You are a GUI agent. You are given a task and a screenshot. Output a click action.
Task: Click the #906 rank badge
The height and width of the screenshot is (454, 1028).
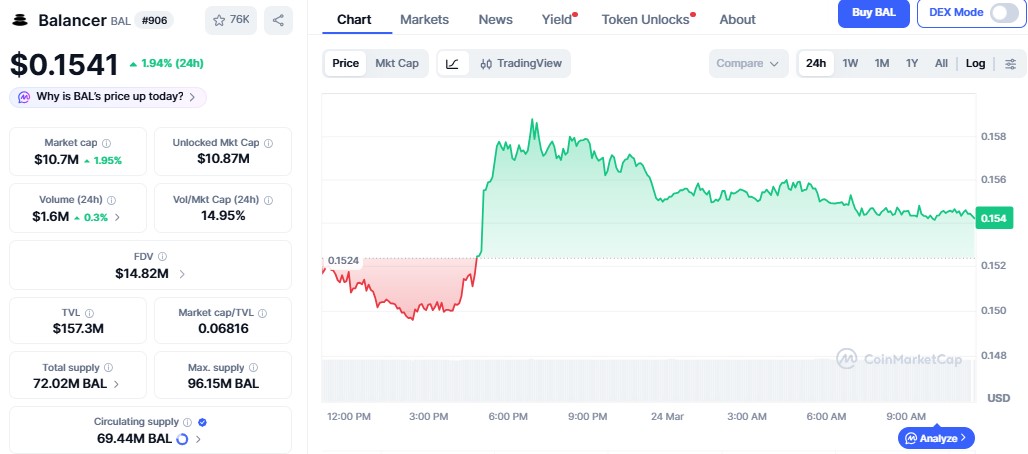point(154,20)
